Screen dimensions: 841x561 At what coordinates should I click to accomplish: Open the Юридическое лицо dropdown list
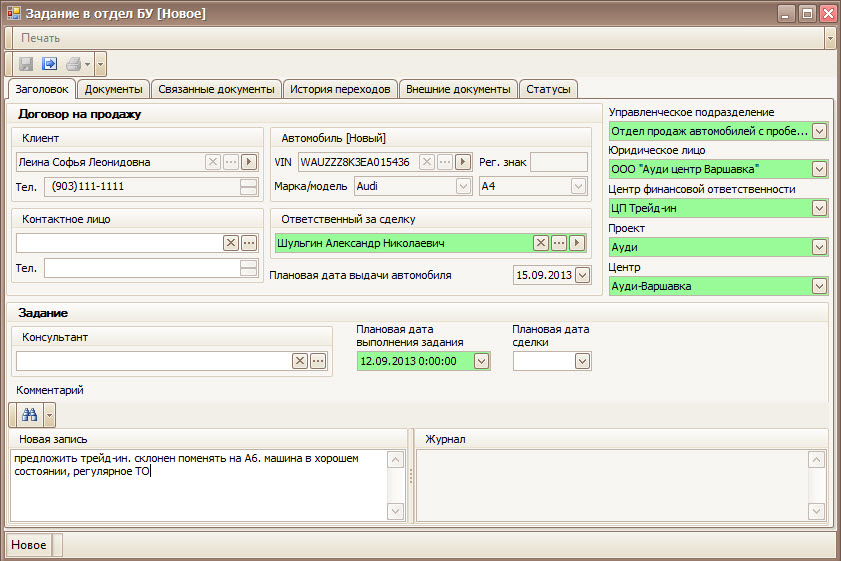click(819, 169)
